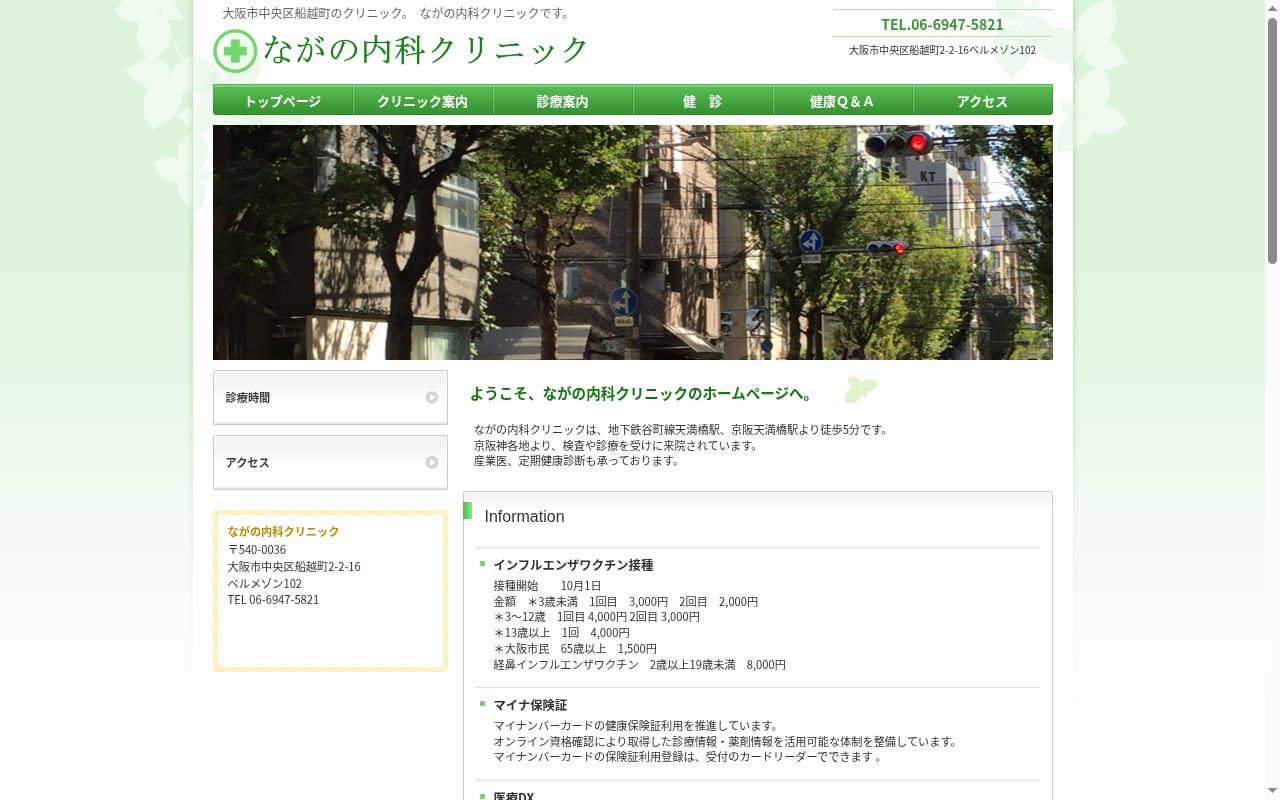
Task: Open the 診療時間 sidebar button
Action: pos(330,397)
